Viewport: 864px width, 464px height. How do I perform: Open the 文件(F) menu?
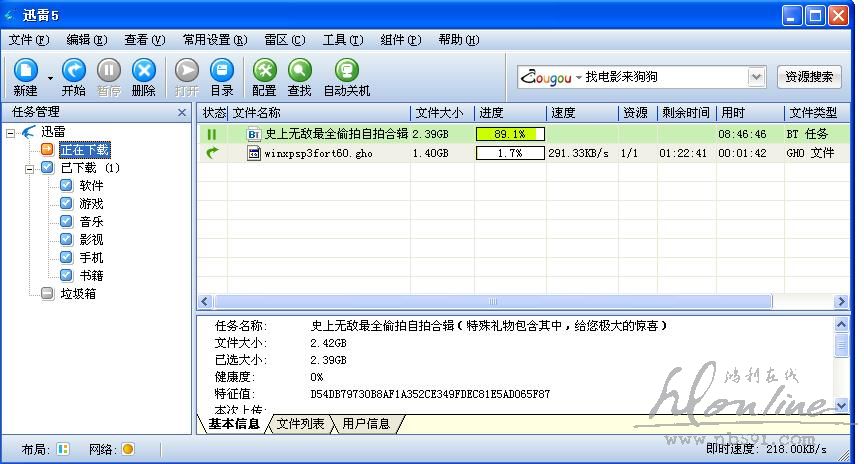tap(29, 40)
